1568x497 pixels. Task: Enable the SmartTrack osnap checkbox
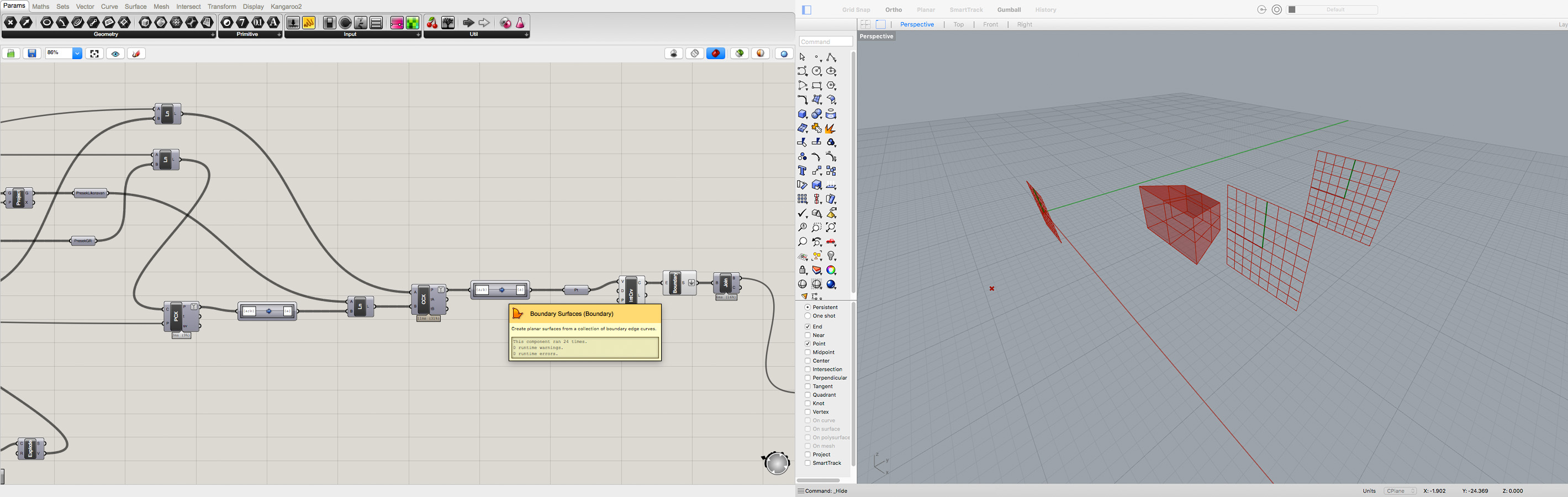807,463
